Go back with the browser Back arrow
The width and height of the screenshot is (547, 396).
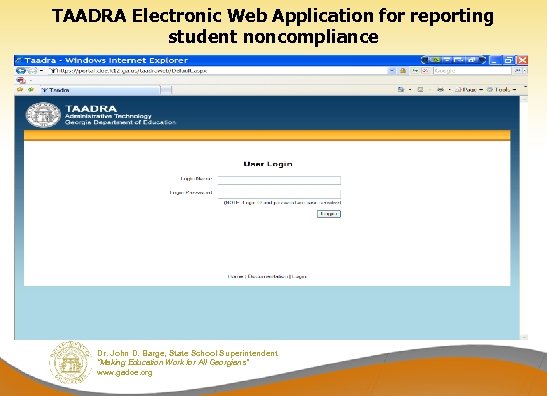[x=21, y=71]
